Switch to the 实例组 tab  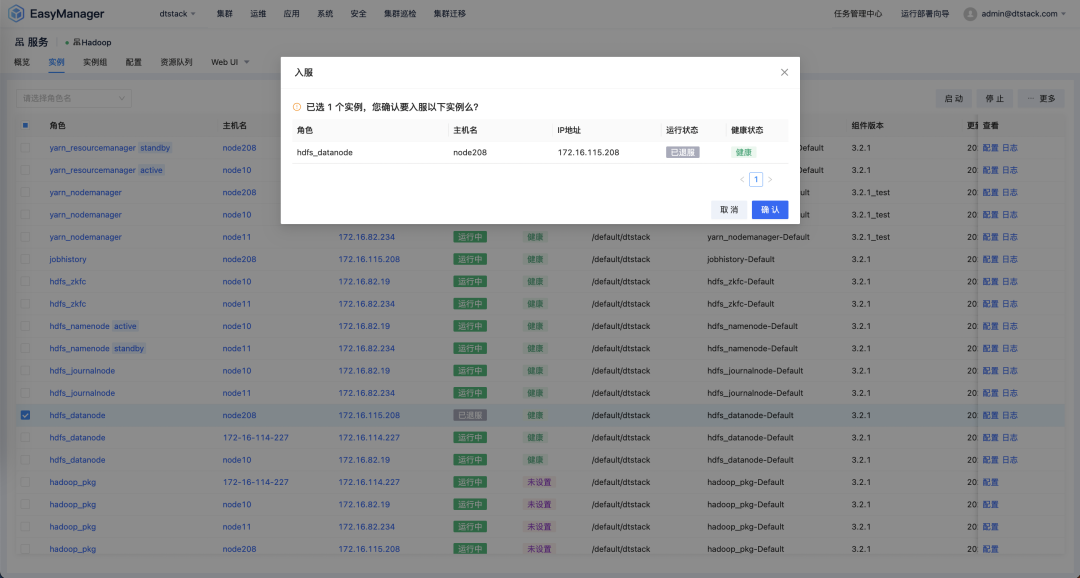[95, 62]
